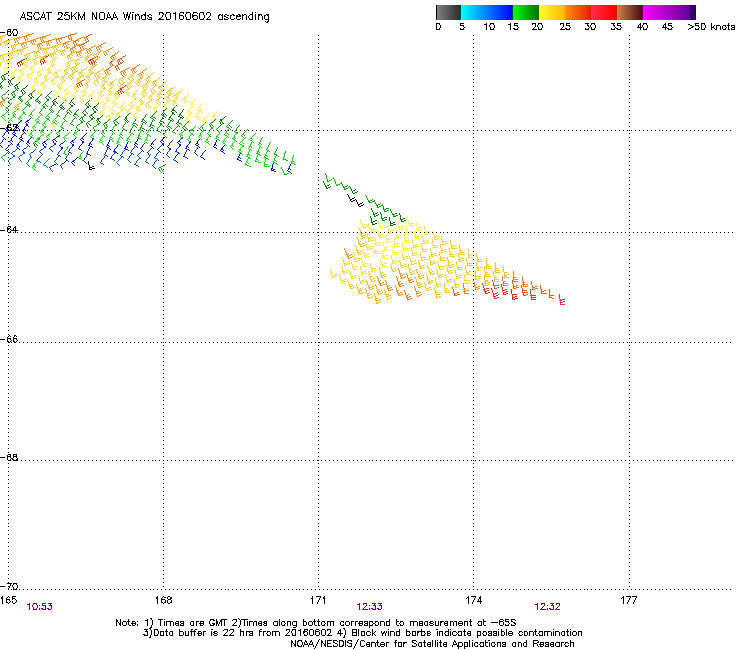Viewport: 740px width, 650px height.
Task: Click the '40' value under the color scale
Action: (642, 27)
